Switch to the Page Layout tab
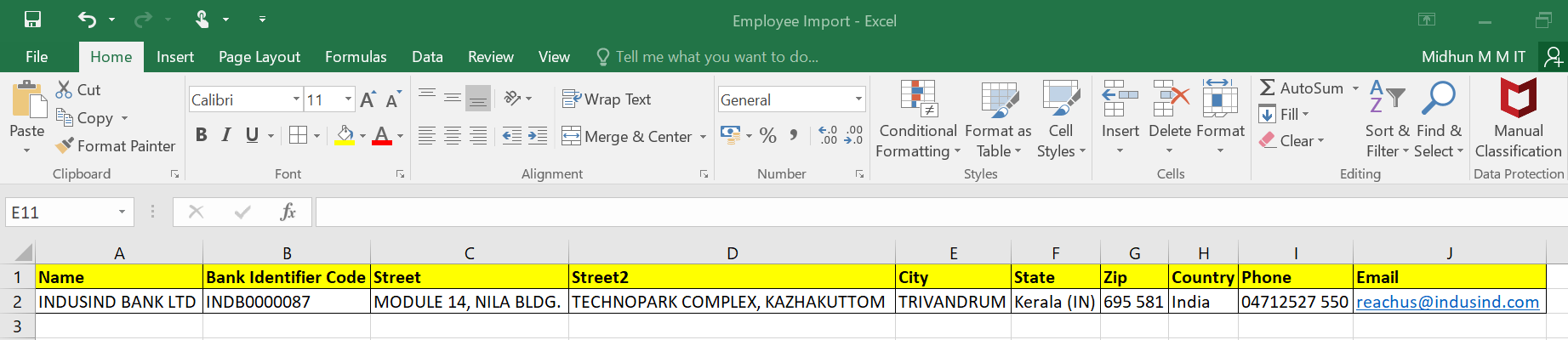The image size is (1568, 340). click(x=259, y=57)
